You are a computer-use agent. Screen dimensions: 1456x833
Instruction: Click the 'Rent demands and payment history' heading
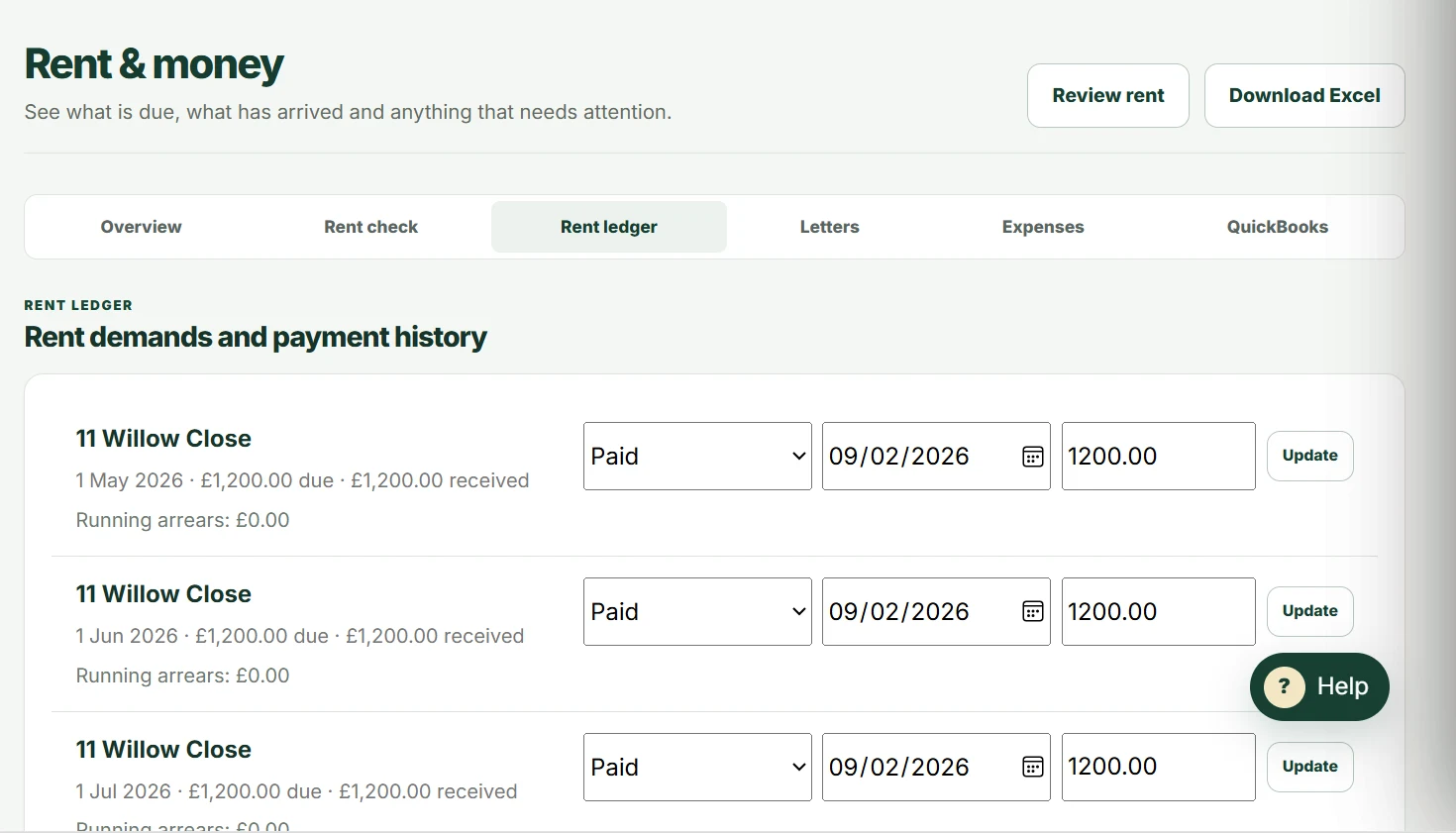click(256, 338)
